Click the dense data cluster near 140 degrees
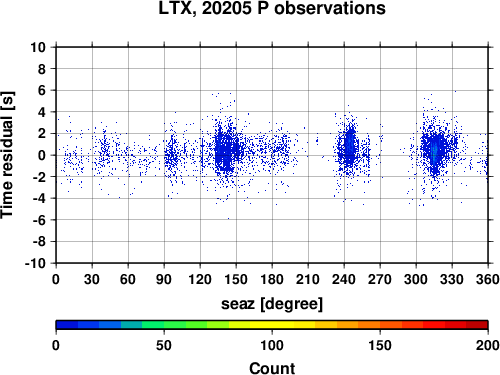Screen dimensions: 500x375 225,150
